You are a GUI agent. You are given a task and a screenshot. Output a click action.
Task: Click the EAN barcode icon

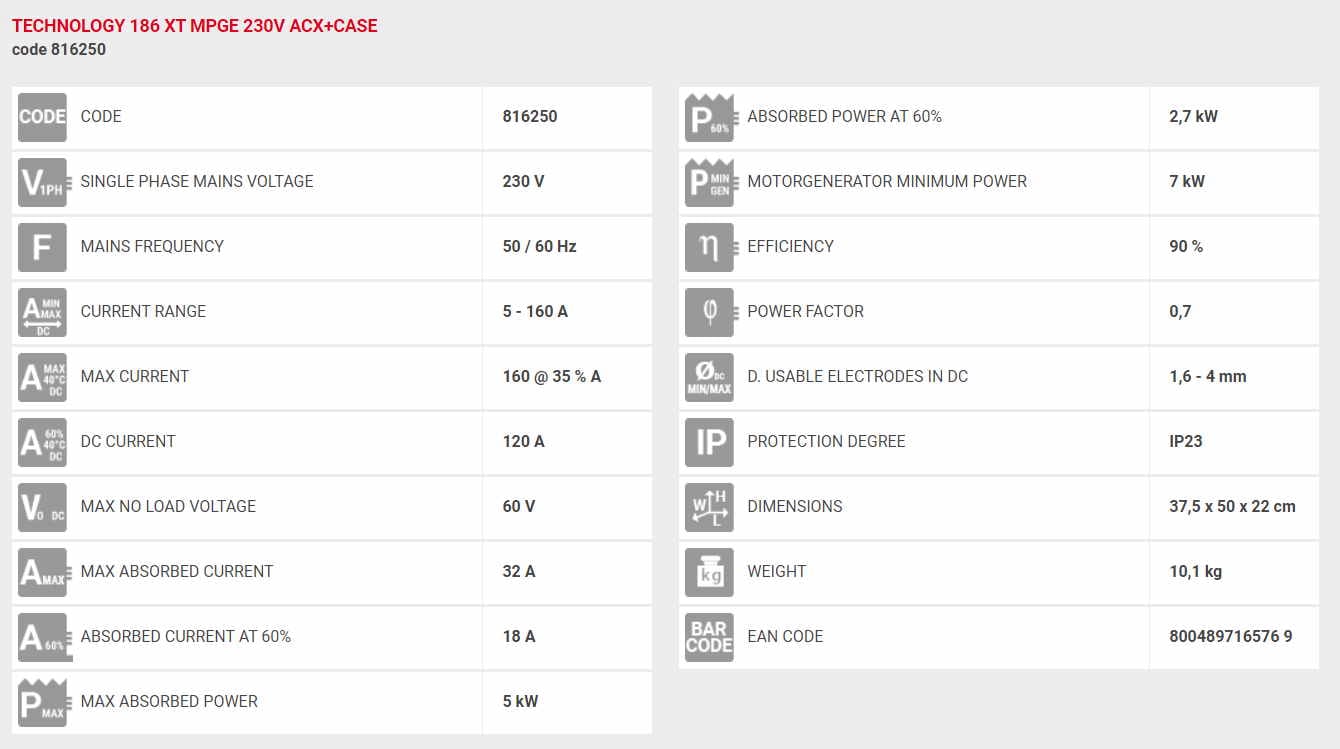709,637
